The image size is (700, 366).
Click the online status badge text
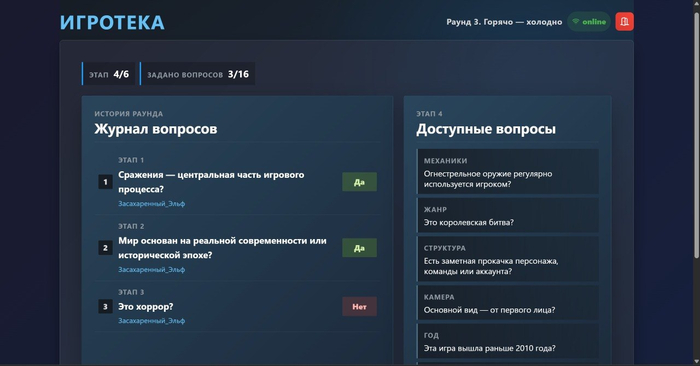tap(594, 21)
